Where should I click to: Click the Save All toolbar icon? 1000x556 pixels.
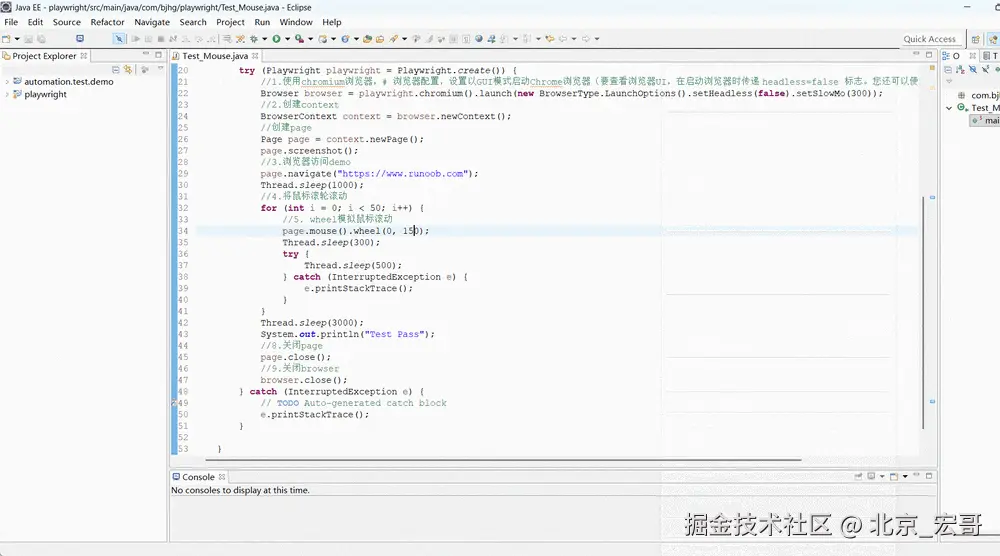tap(41, 39)
